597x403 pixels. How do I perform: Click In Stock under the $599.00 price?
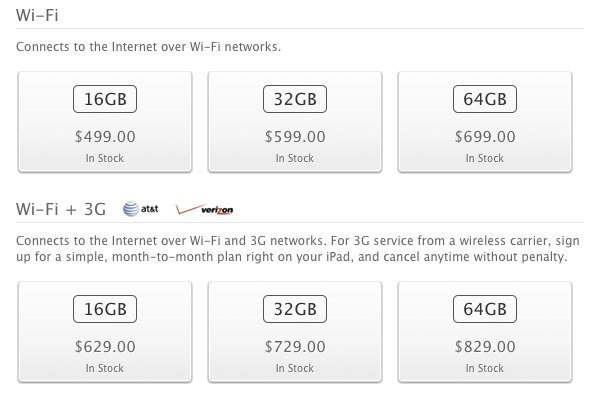[x=295, y=158]
